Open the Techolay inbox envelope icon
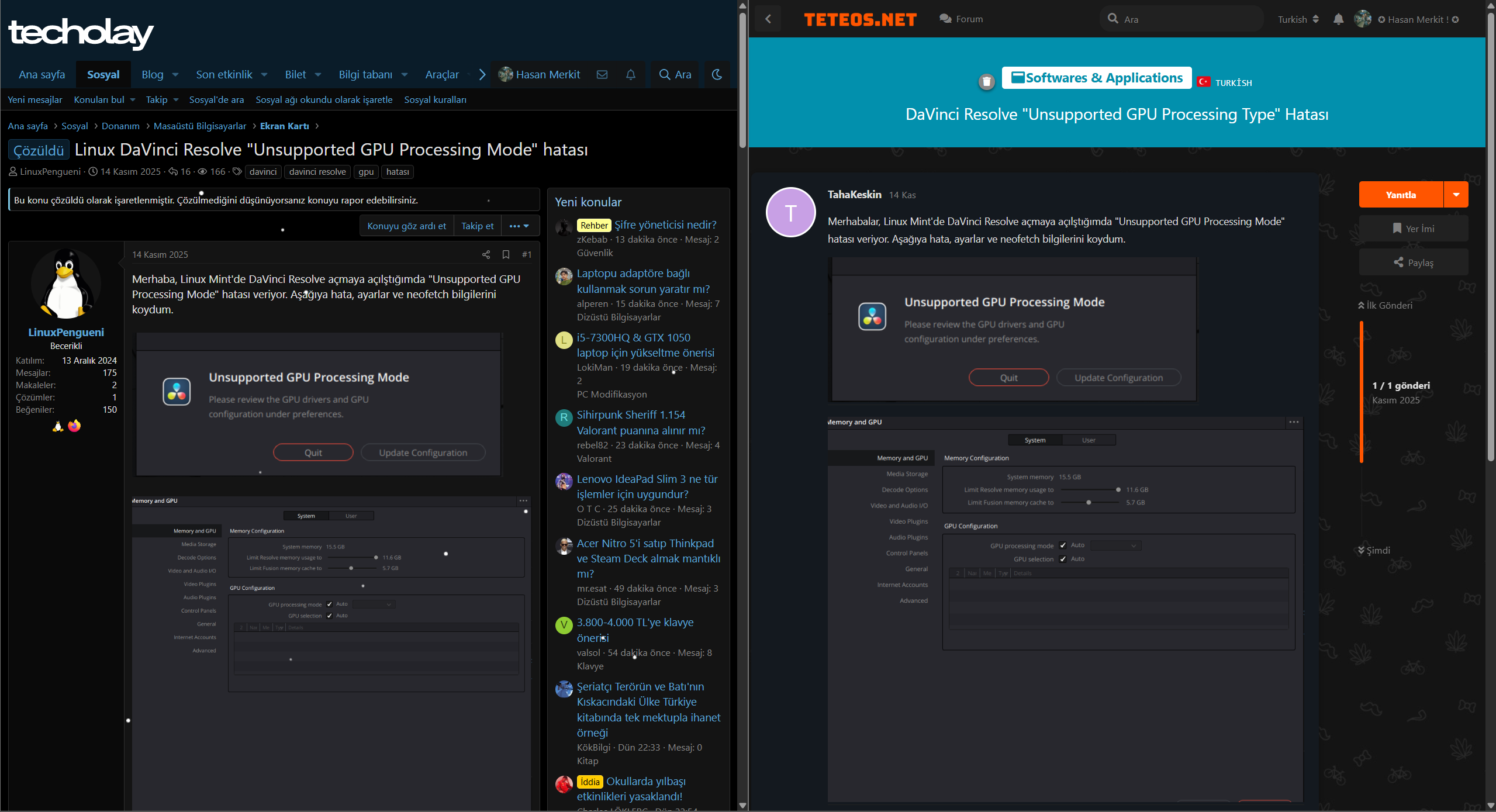 pos(602,75)
